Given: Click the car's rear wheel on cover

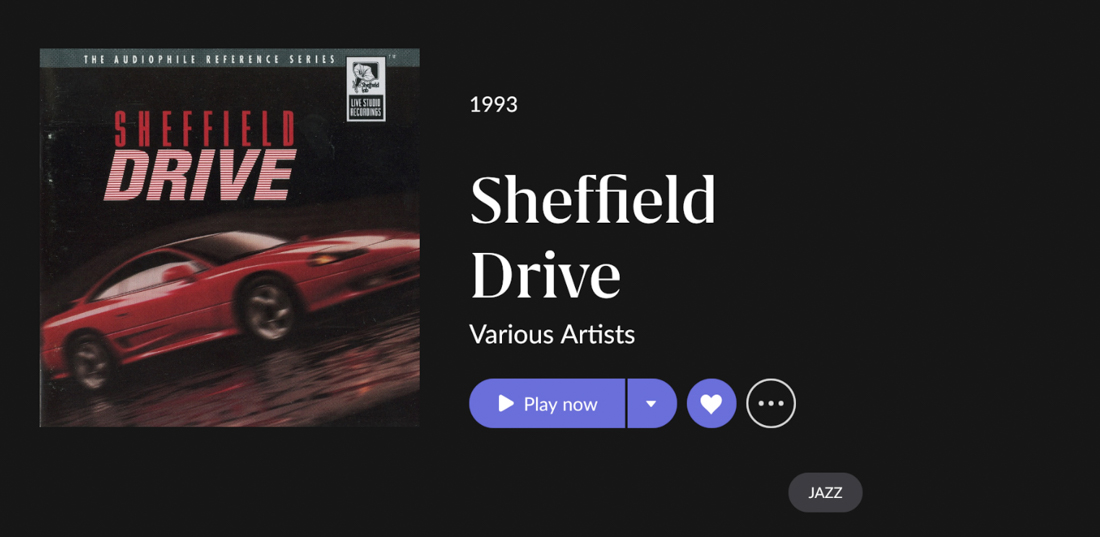Looking at the screenshot, I should [91, 364].
